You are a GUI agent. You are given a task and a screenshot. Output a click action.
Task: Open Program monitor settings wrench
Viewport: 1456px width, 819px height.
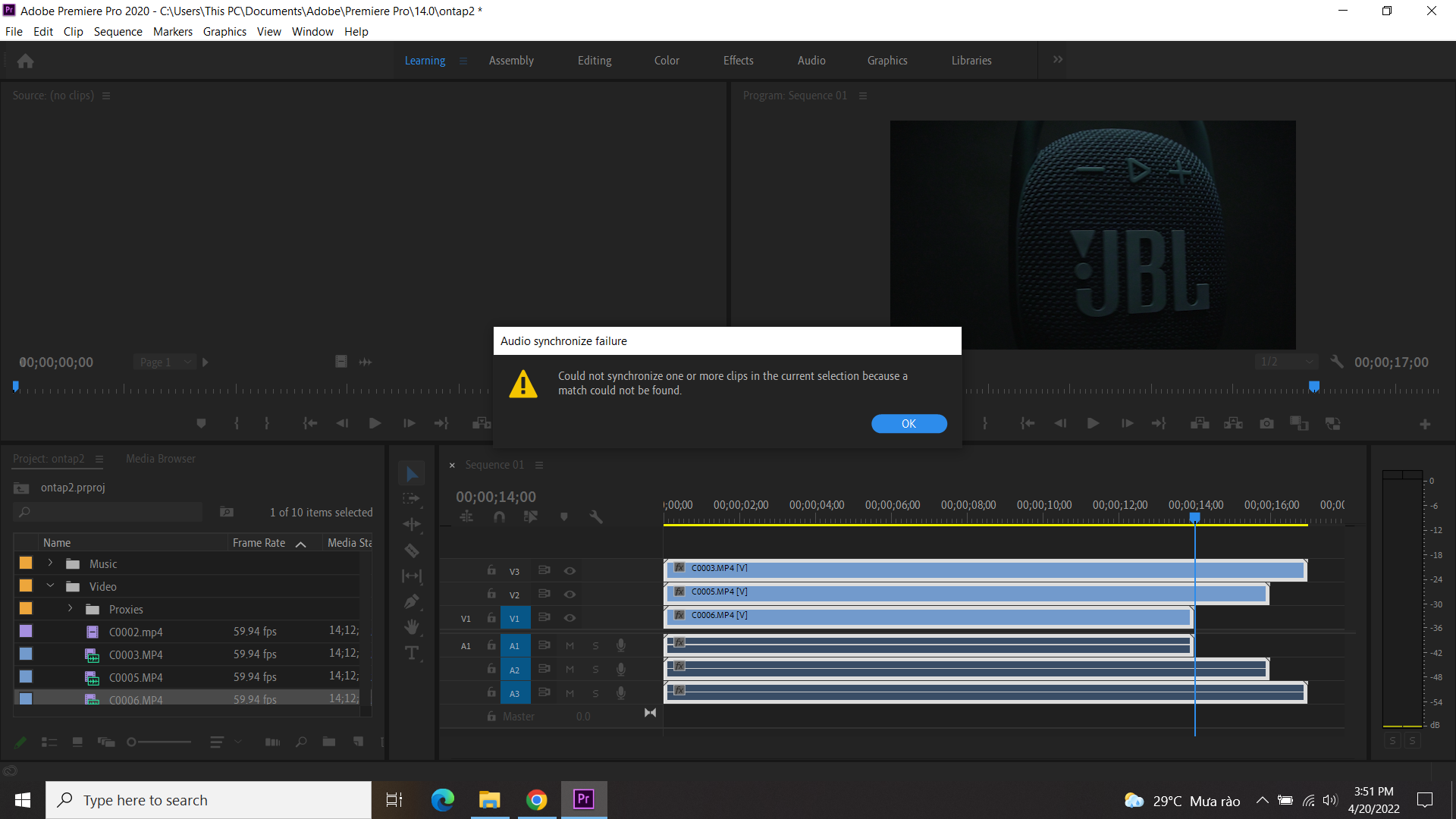(1337, 362)
